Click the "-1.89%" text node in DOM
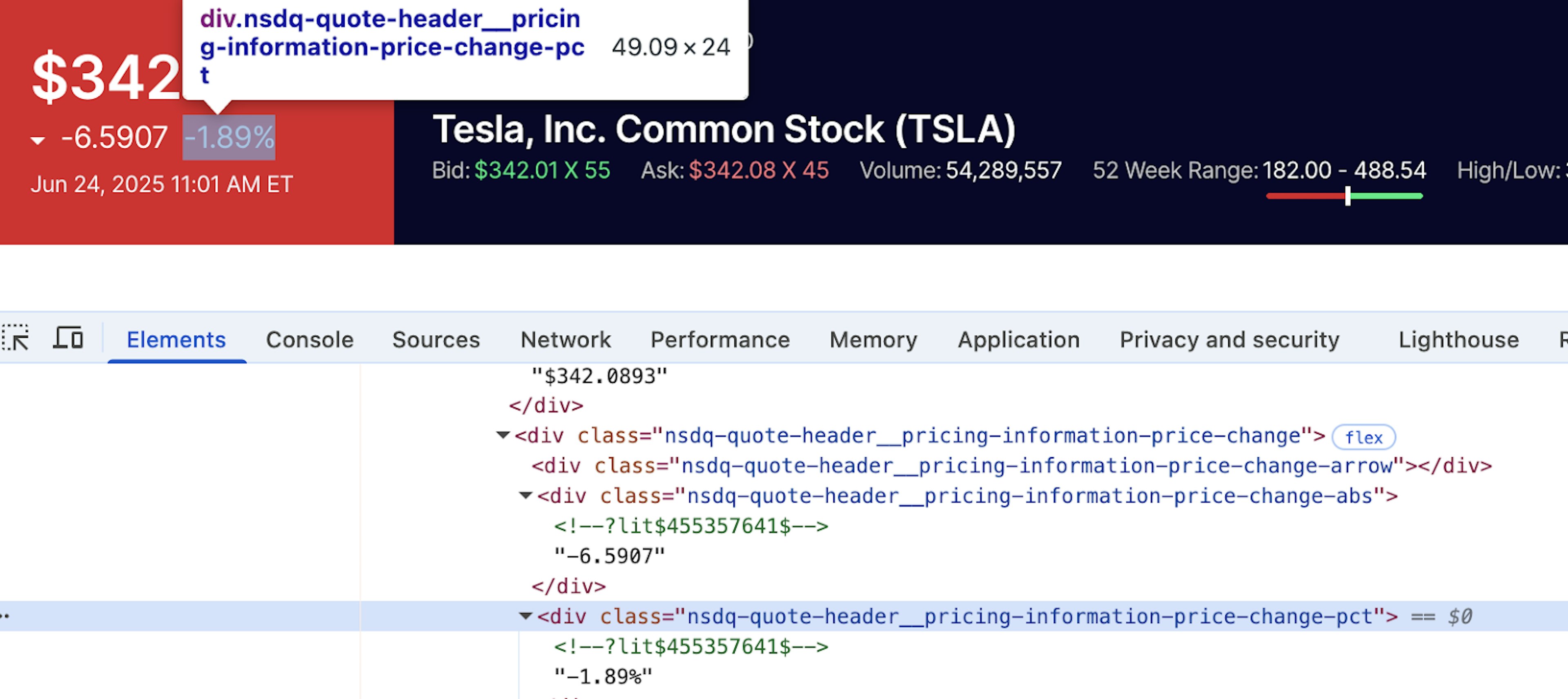The image size is (1568, 699). pyautogui.click(x=603, y=677)
